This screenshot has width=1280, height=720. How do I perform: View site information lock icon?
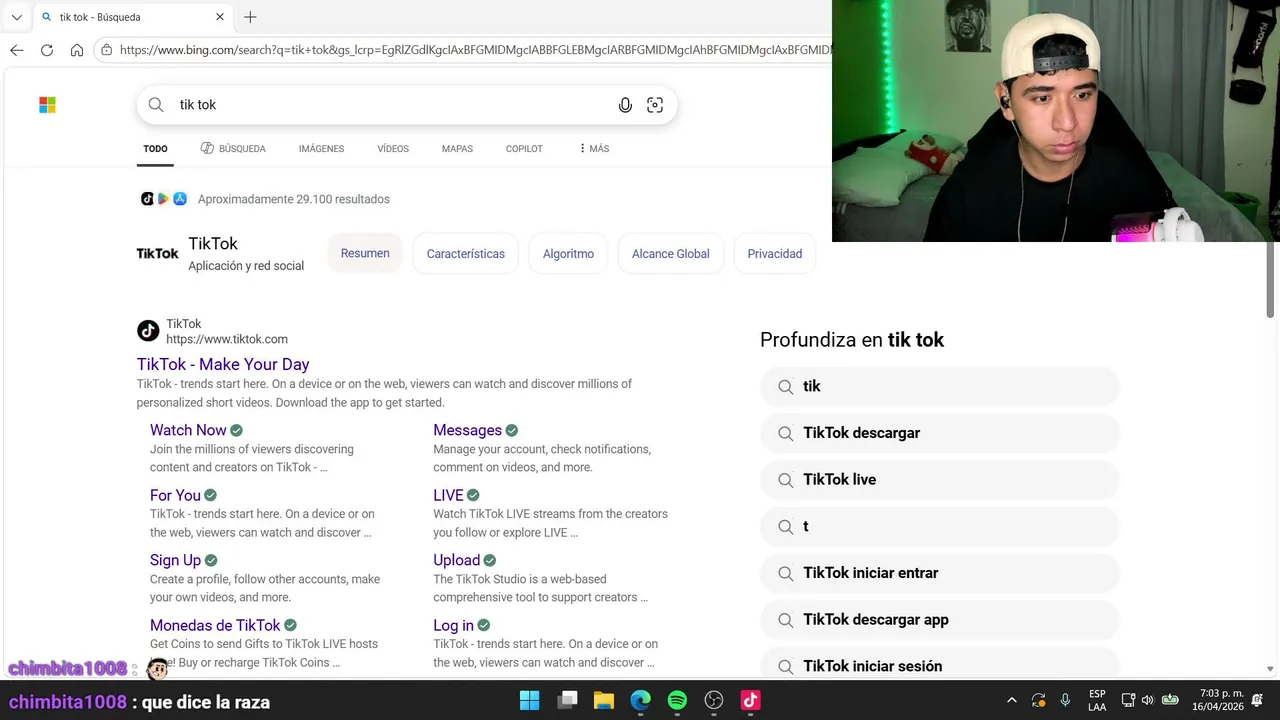107,50
